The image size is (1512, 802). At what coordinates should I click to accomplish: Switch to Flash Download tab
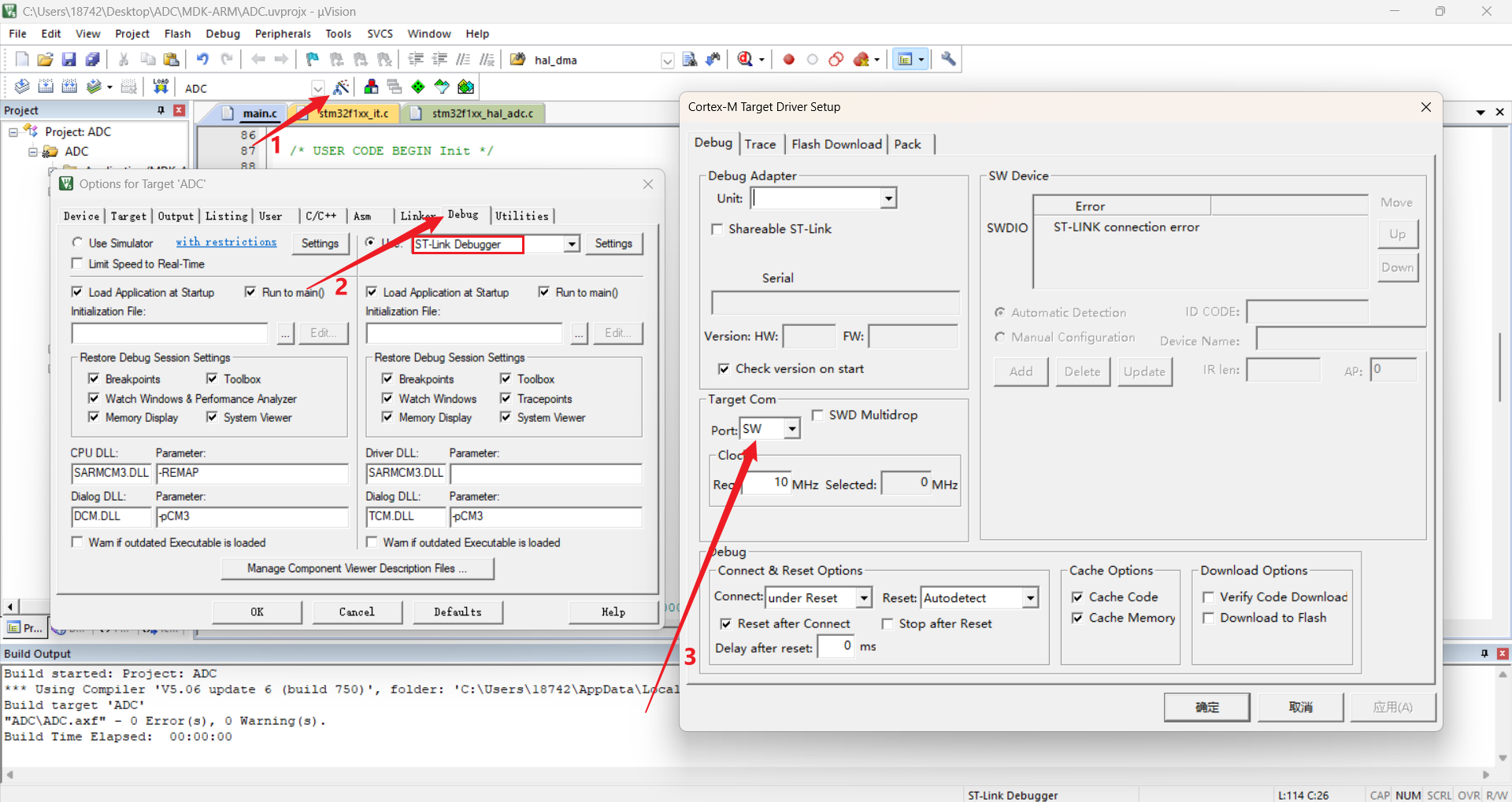tap(836, 144)
